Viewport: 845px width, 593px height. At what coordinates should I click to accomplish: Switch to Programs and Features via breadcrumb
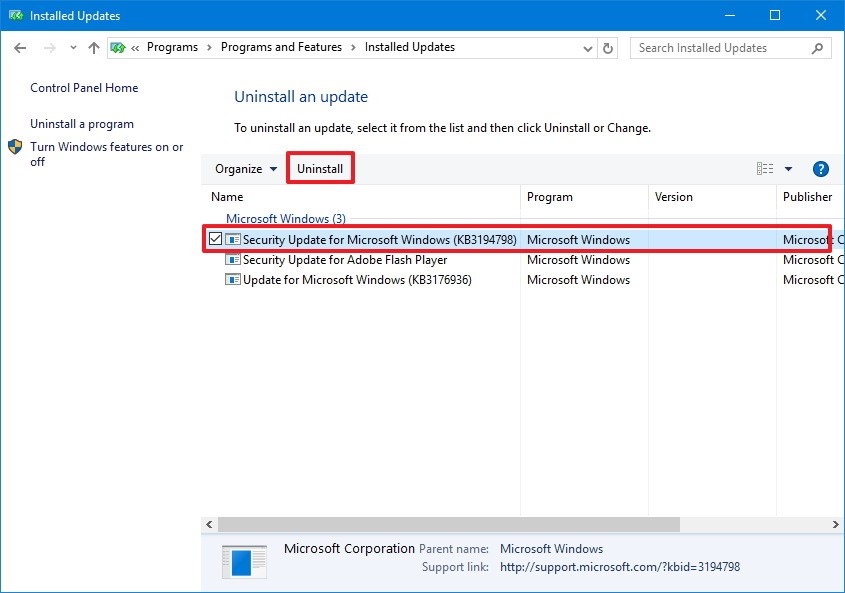point(281,47)
